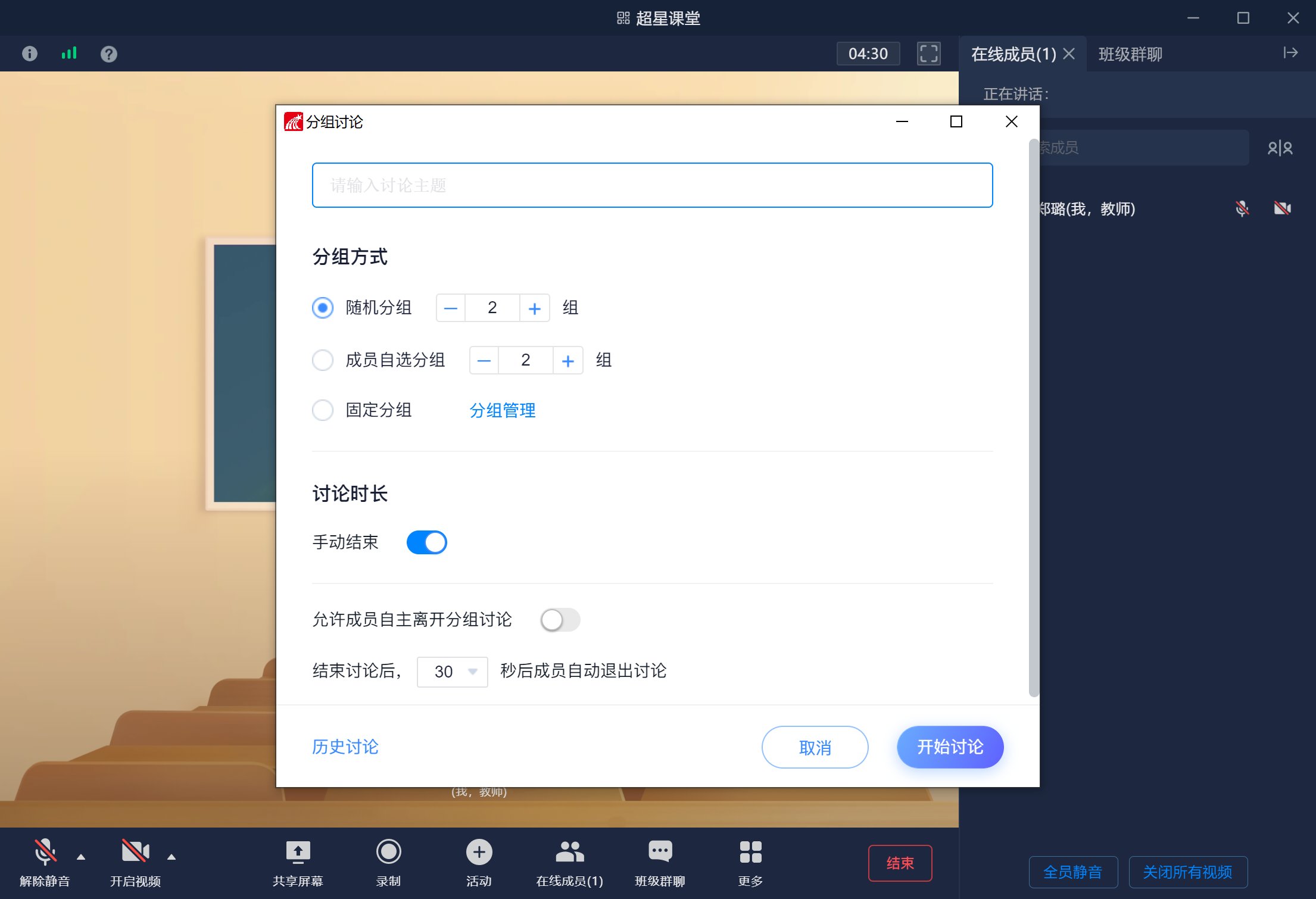Open the history discussions link

(345, 747)
